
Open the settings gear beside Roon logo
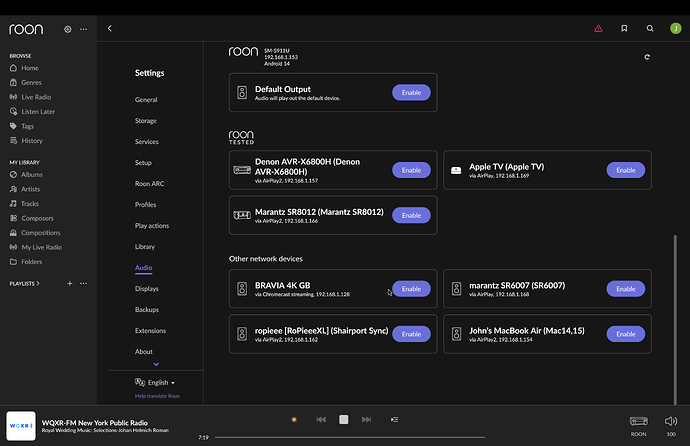click(68, 29)
